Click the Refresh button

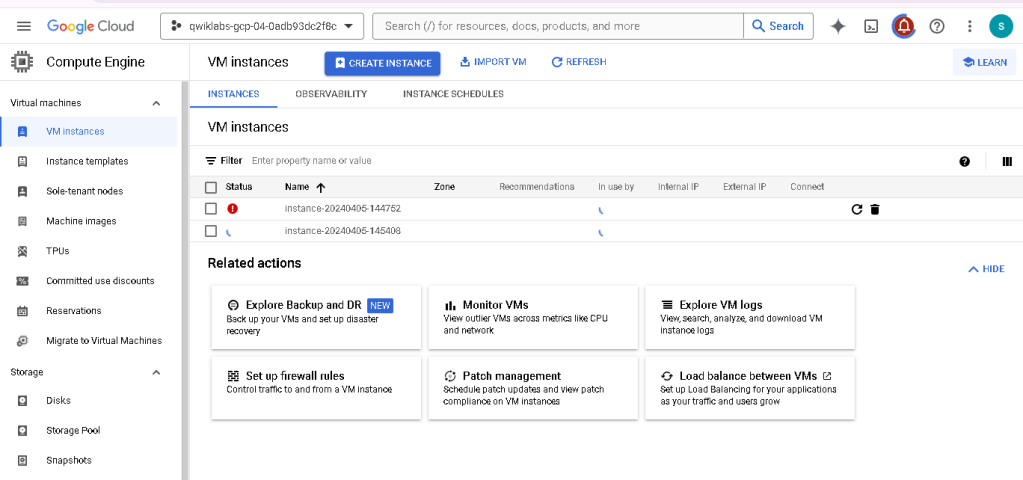pos(579,62)
